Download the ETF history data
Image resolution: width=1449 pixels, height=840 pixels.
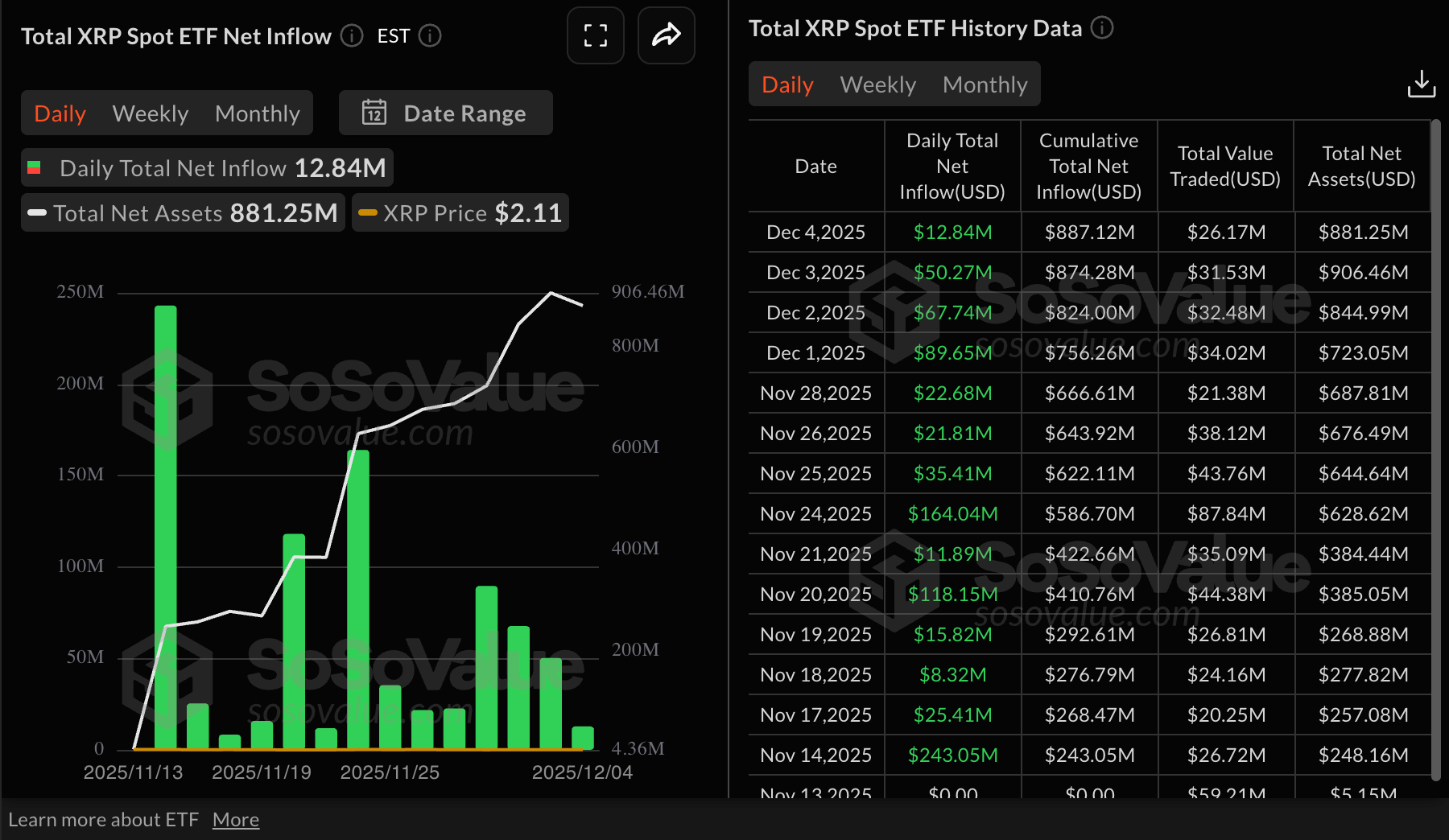pos(1422,84)
